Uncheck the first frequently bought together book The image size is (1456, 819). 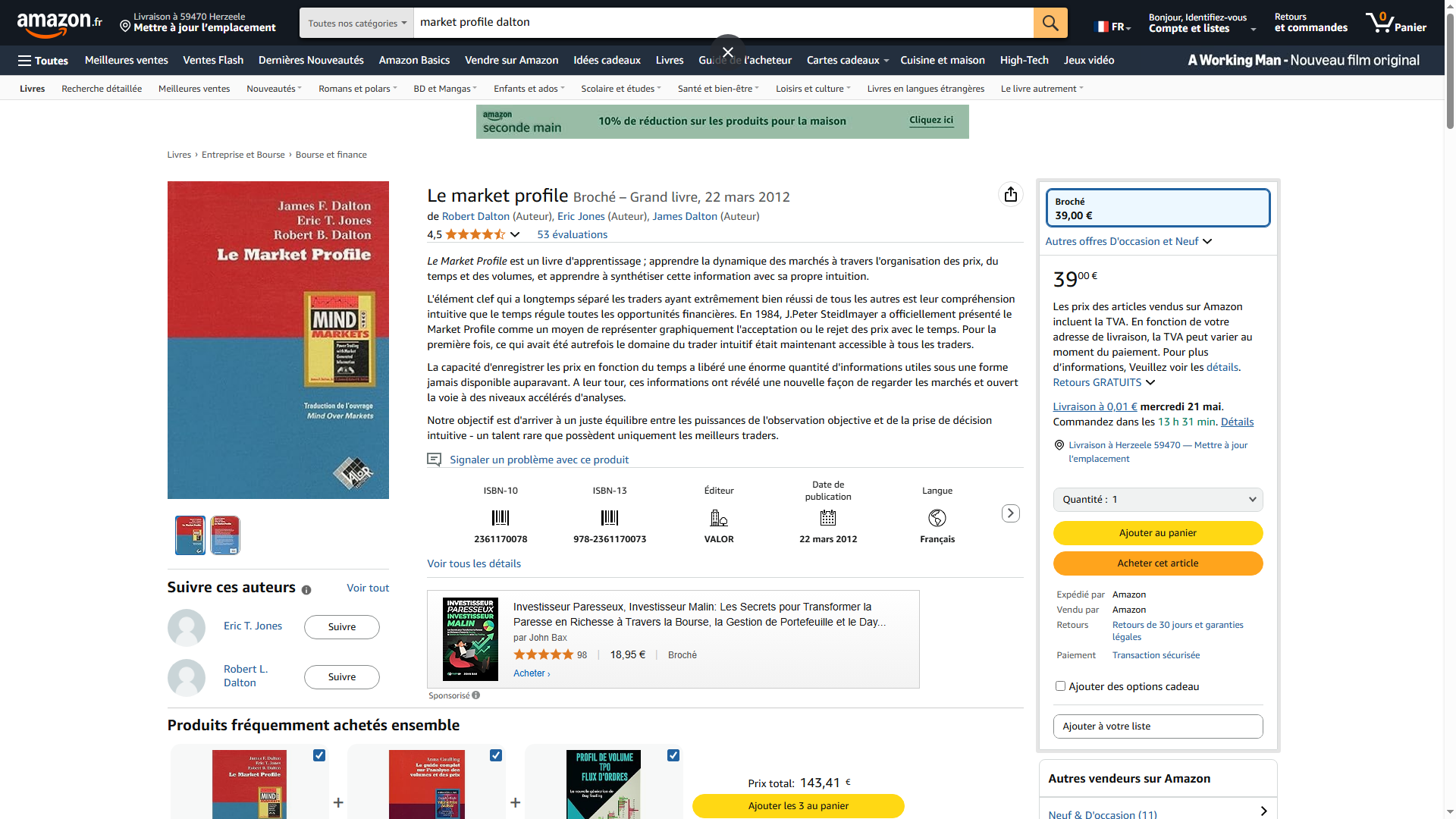coord(319,755)
